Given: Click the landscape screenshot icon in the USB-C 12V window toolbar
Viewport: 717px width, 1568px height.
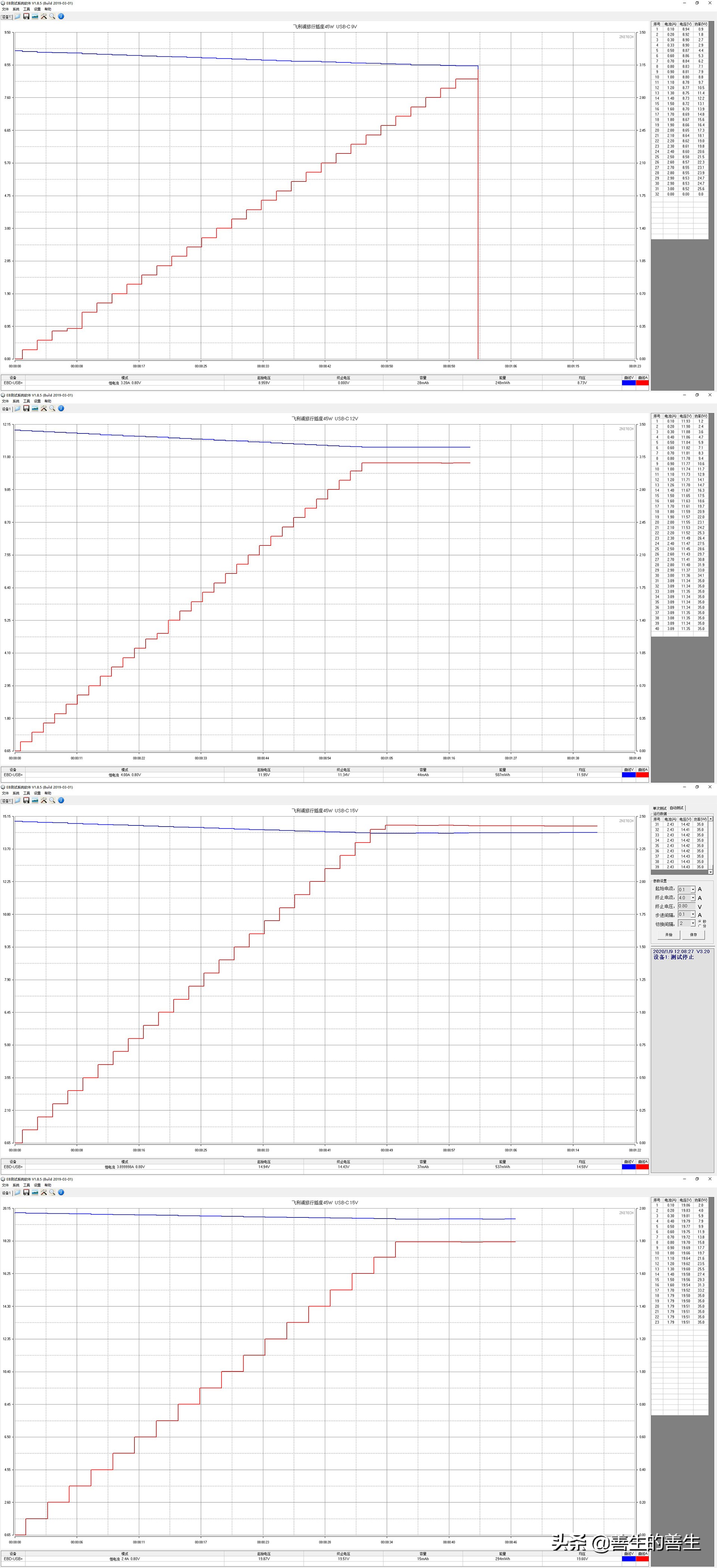Looking at the screenshot, I should pyautogui.click(x=35, y=408).
